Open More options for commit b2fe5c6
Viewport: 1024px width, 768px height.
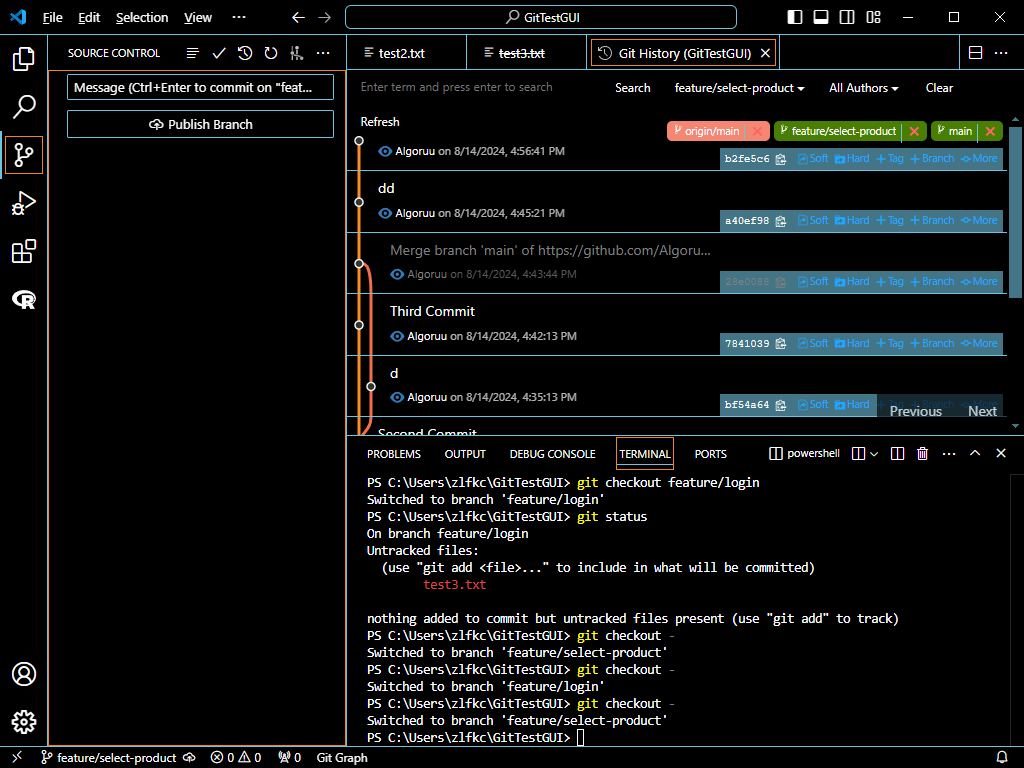pyautogui.click(x=980, y=159)
